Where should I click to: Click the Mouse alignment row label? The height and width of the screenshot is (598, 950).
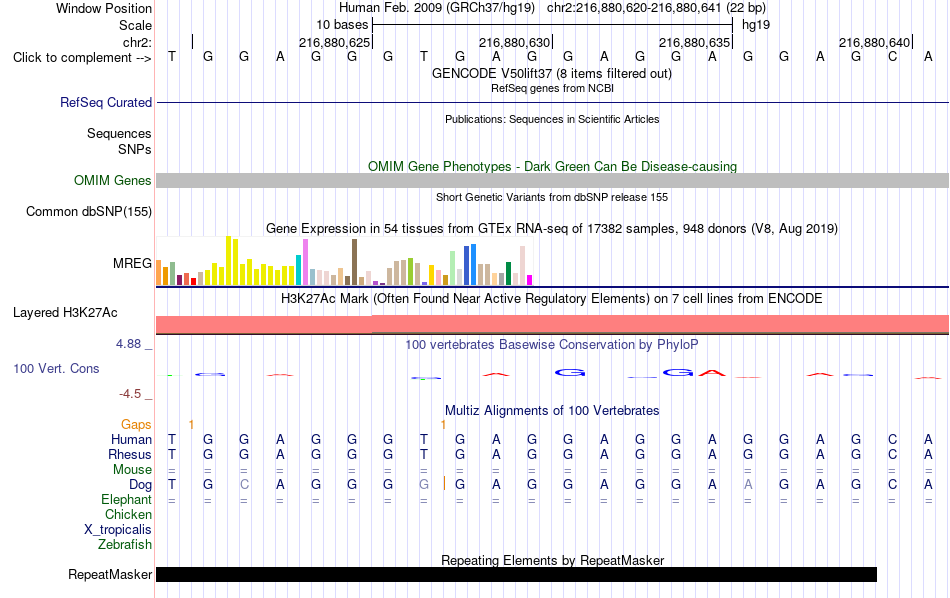pyautogui.click(x=132, y=470)
